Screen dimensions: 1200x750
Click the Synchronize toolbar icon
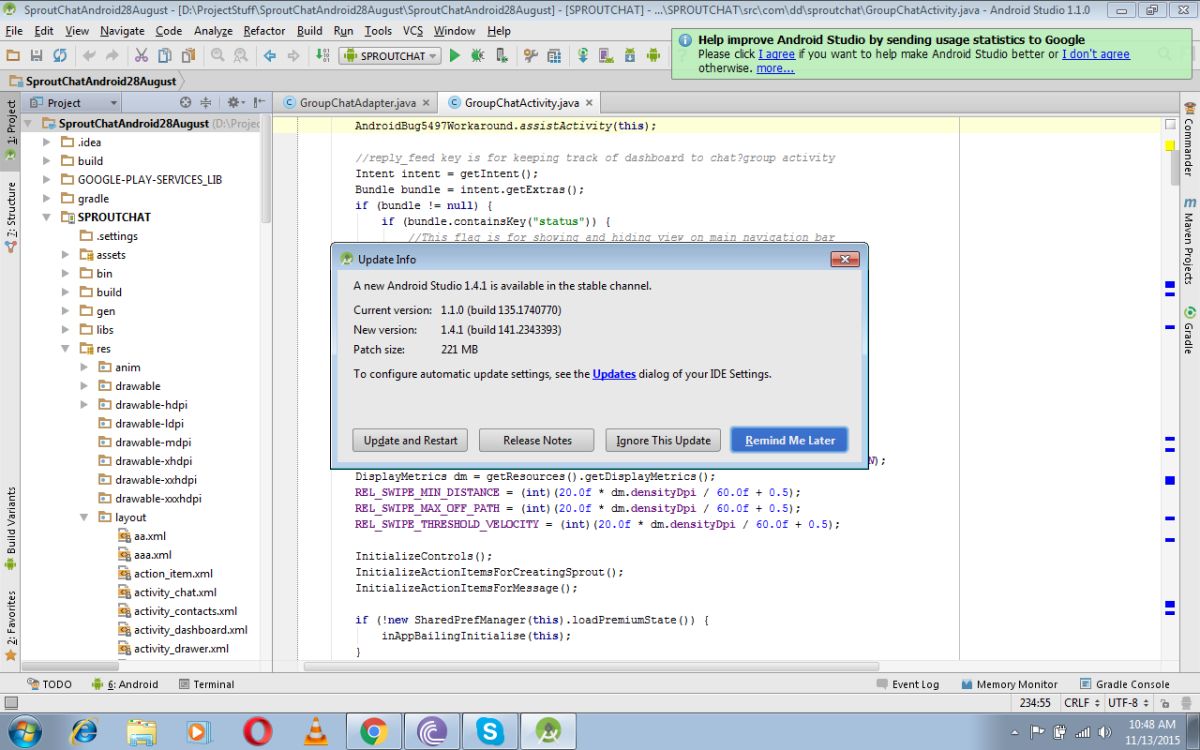[x=59, y=56]
